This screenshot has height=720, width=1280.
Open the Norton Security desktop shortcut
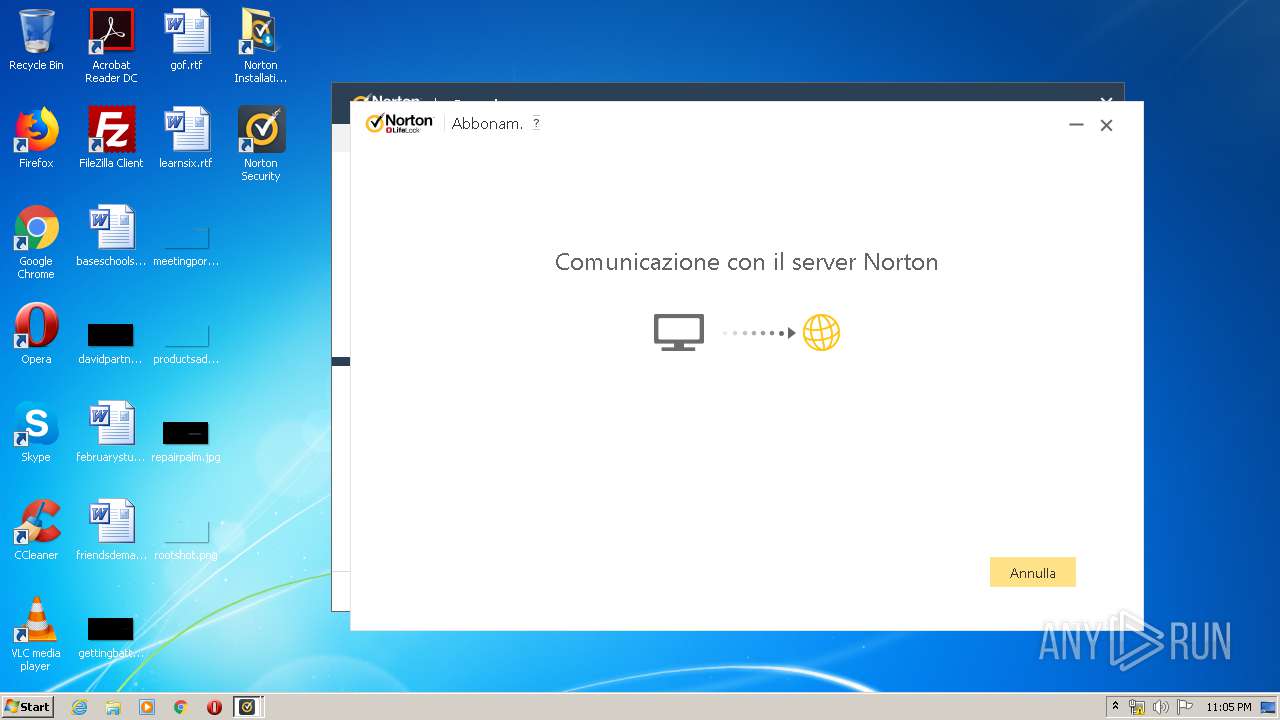pos(261,144)
